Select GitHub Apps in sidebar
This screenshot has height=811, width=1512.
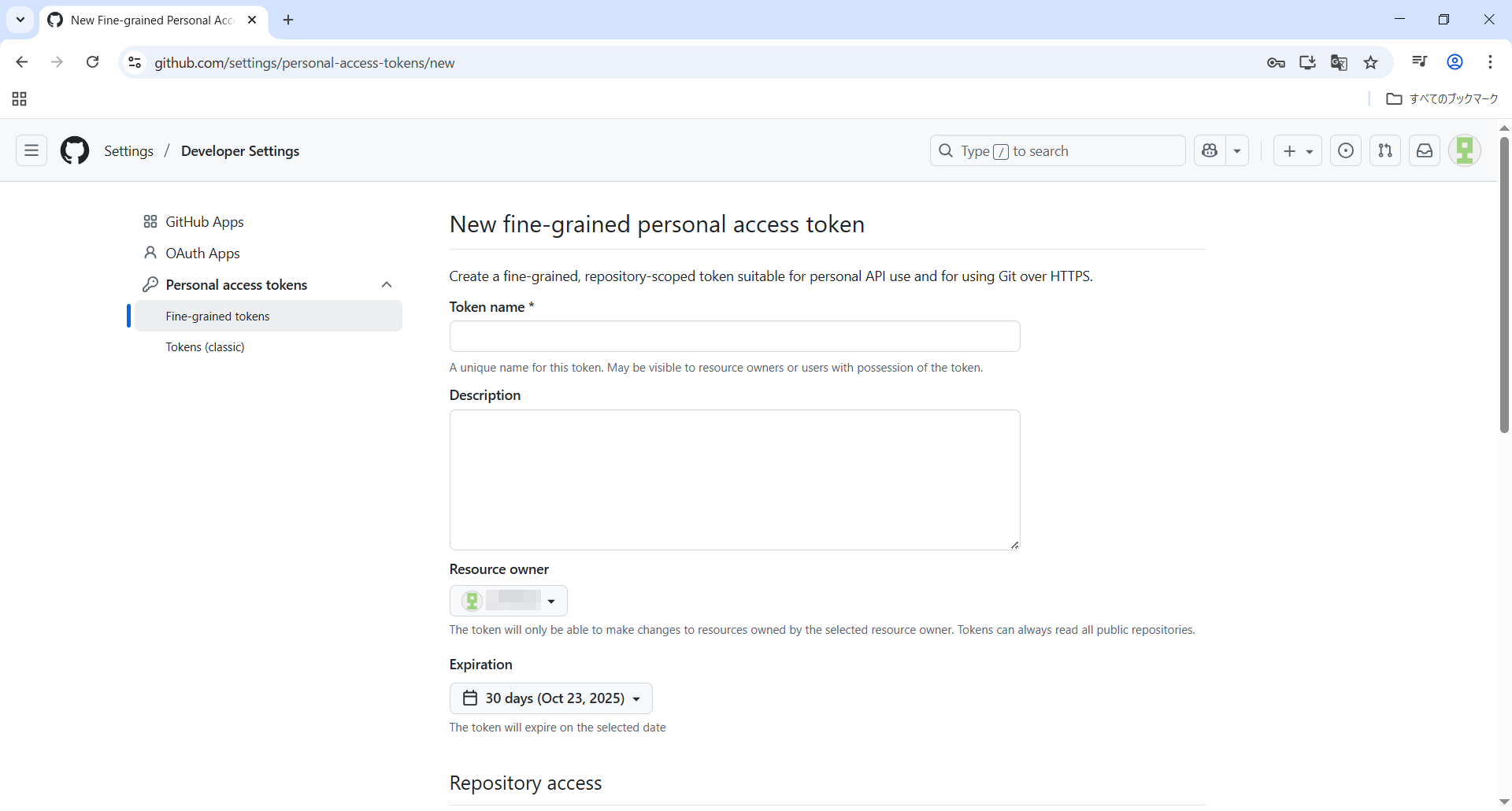click(204, 222)
